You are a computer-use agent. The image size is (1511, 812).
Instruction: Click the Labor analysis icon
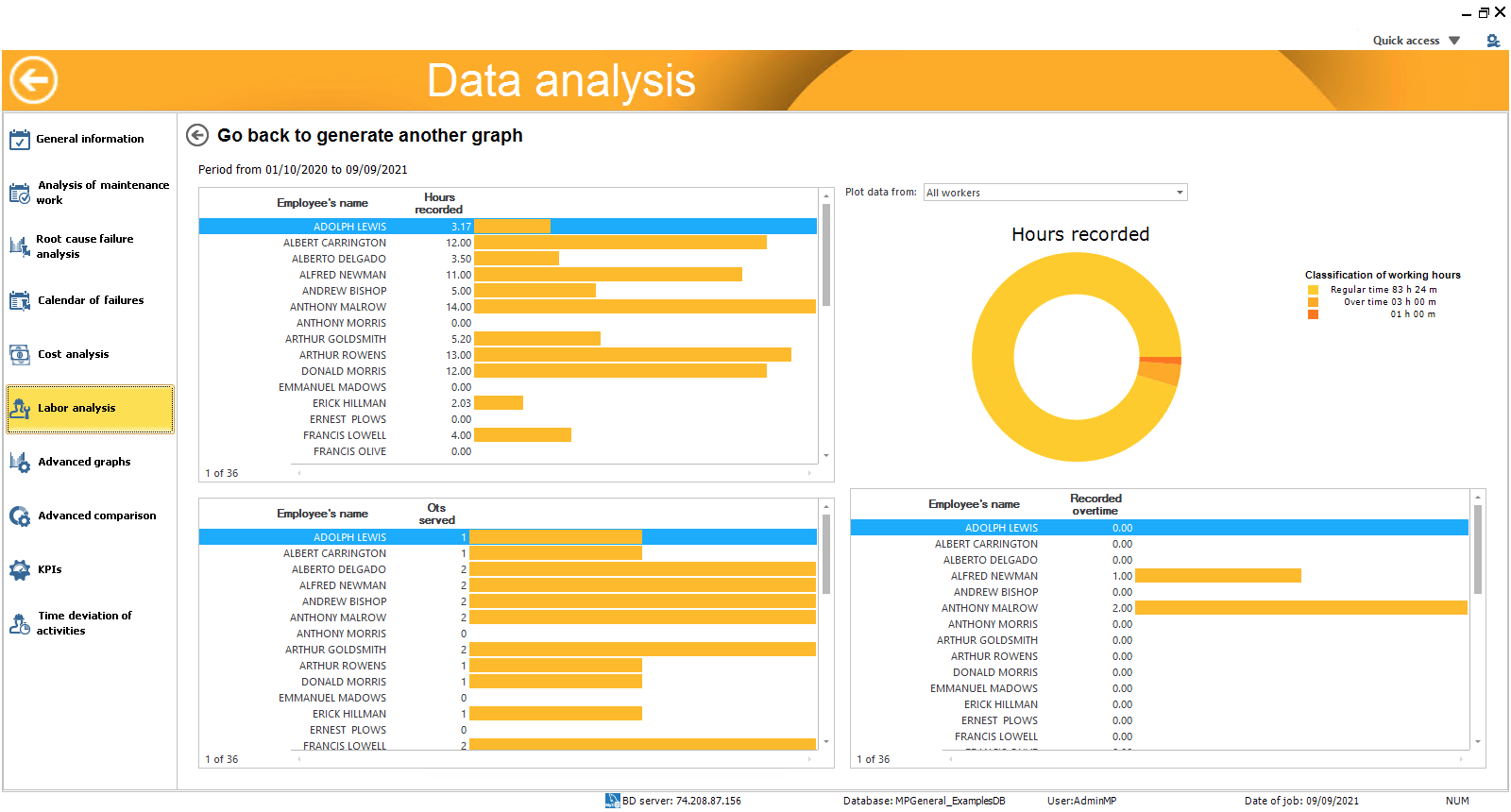(x=20, y=409)
